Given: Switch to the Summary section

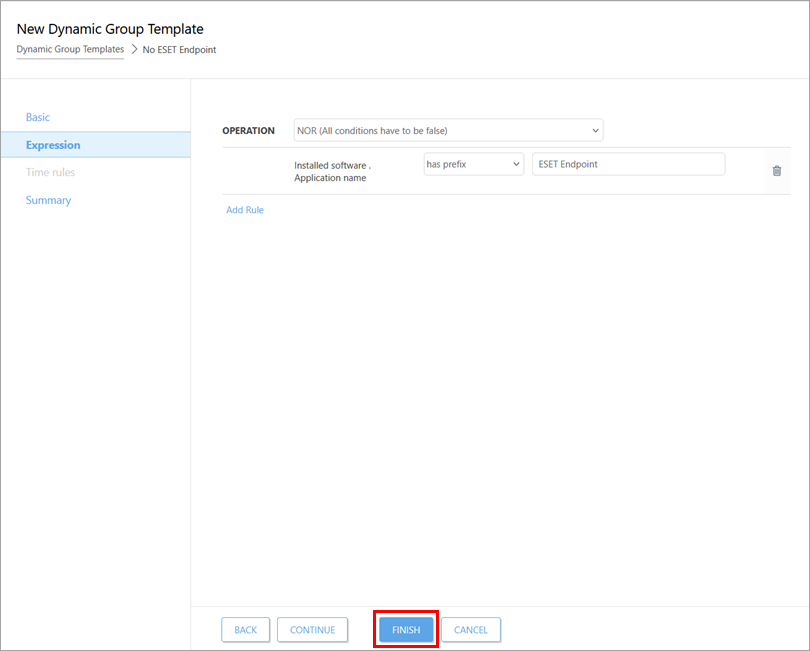Looking at the screenshot, I should coord(48,200).
